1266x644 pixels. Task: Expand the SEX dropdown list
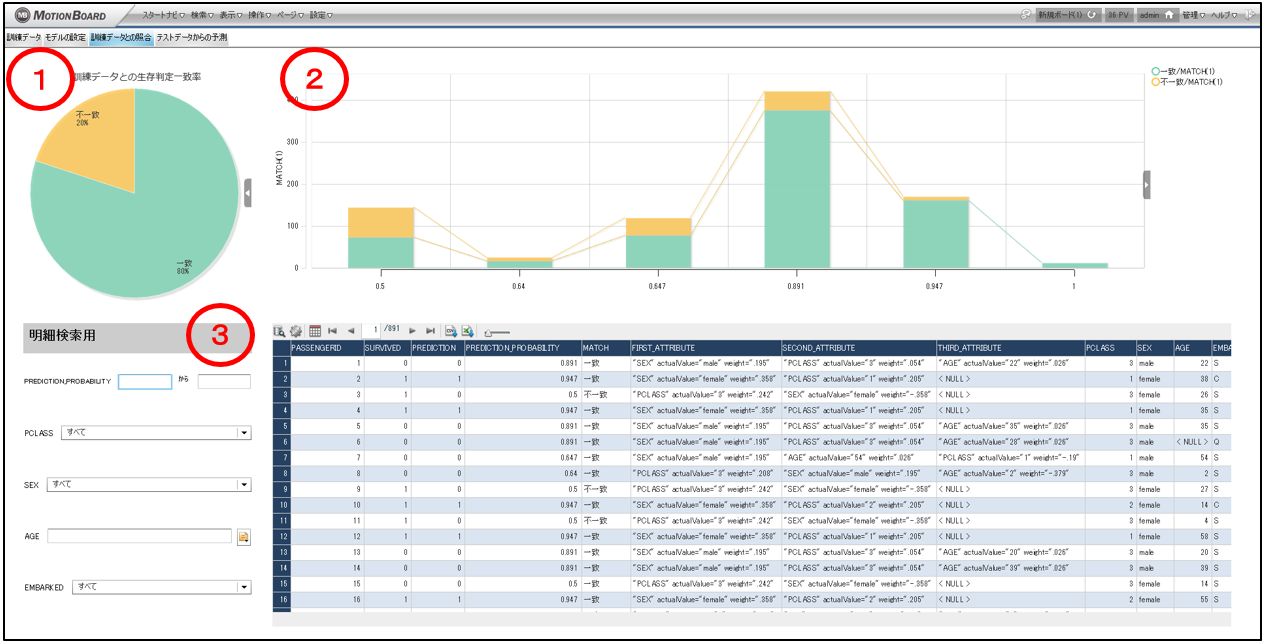coord(243,485)
